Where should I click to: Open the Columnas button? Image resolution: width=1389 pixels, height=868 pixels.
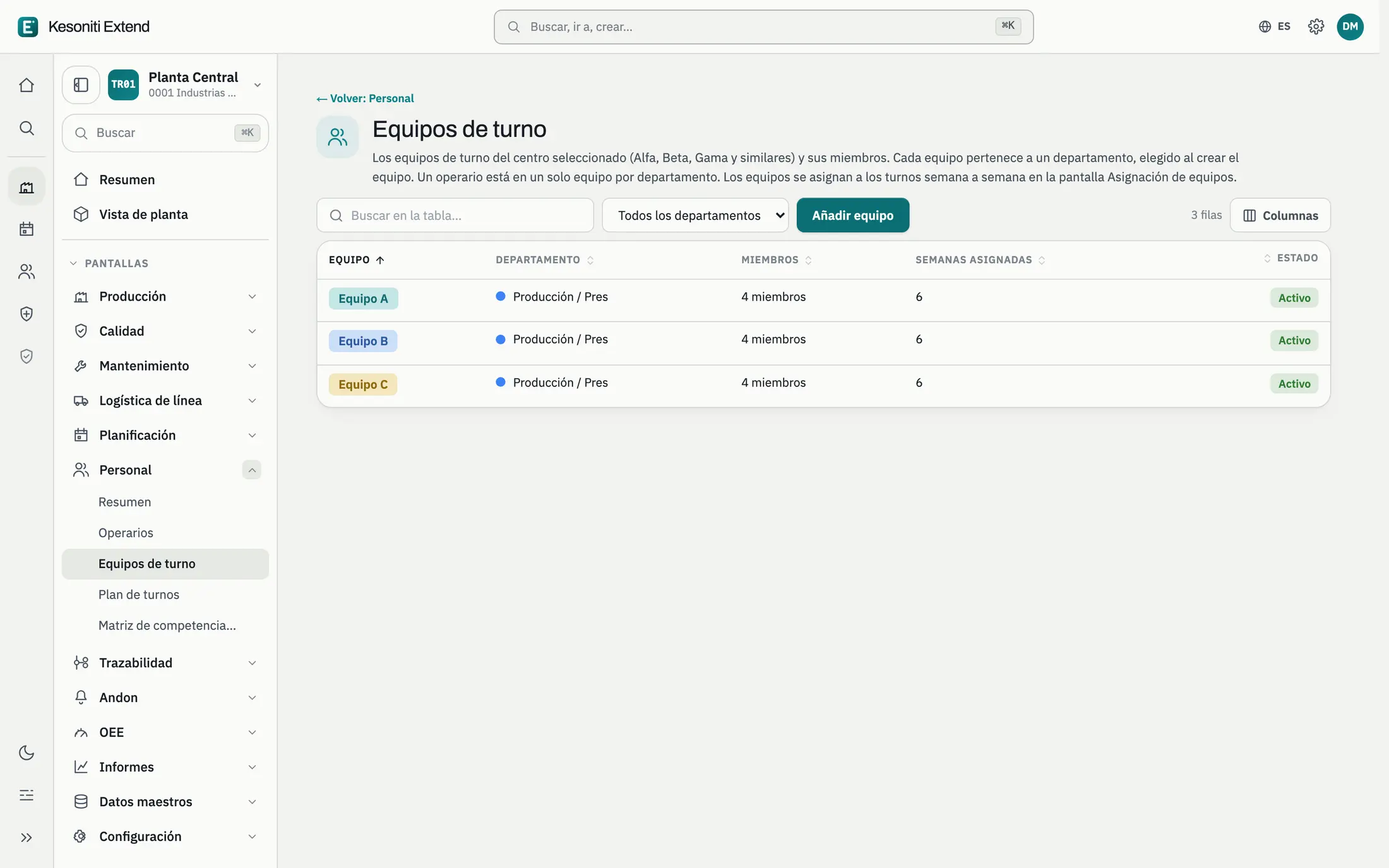click(x=1280, y=215)
